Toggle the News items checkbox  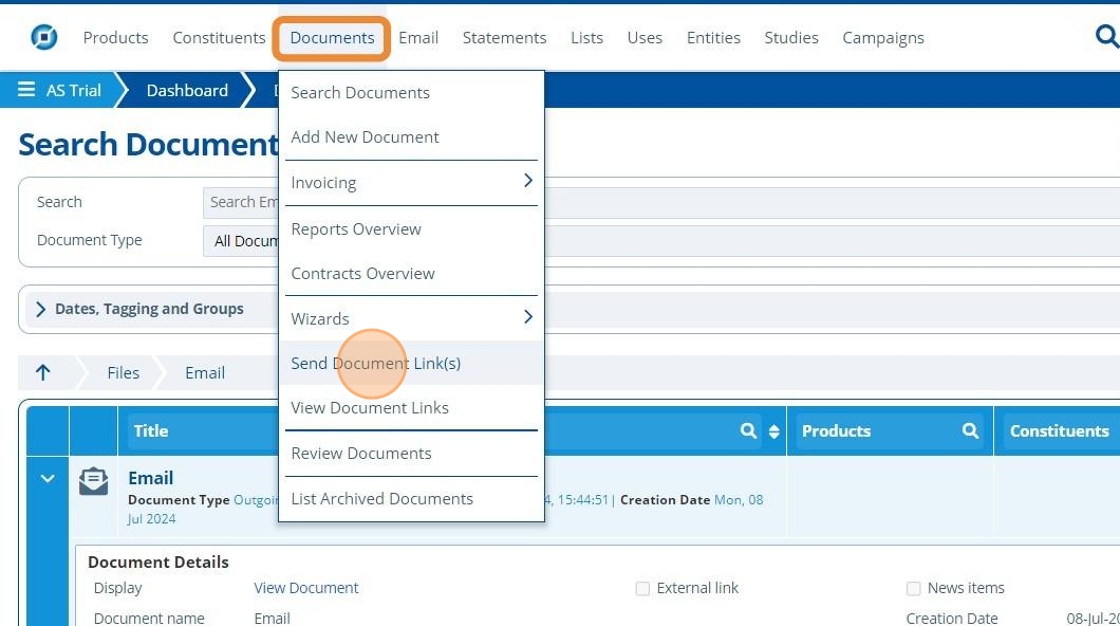914,588
